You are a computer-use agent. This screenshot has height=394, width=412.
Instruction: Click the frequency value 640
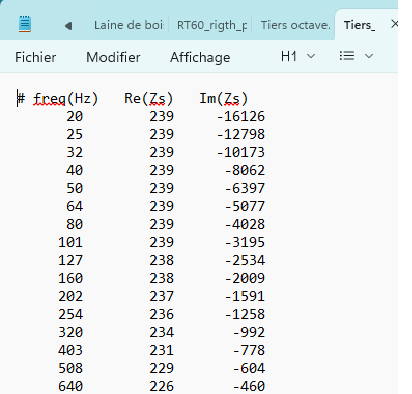70,386
